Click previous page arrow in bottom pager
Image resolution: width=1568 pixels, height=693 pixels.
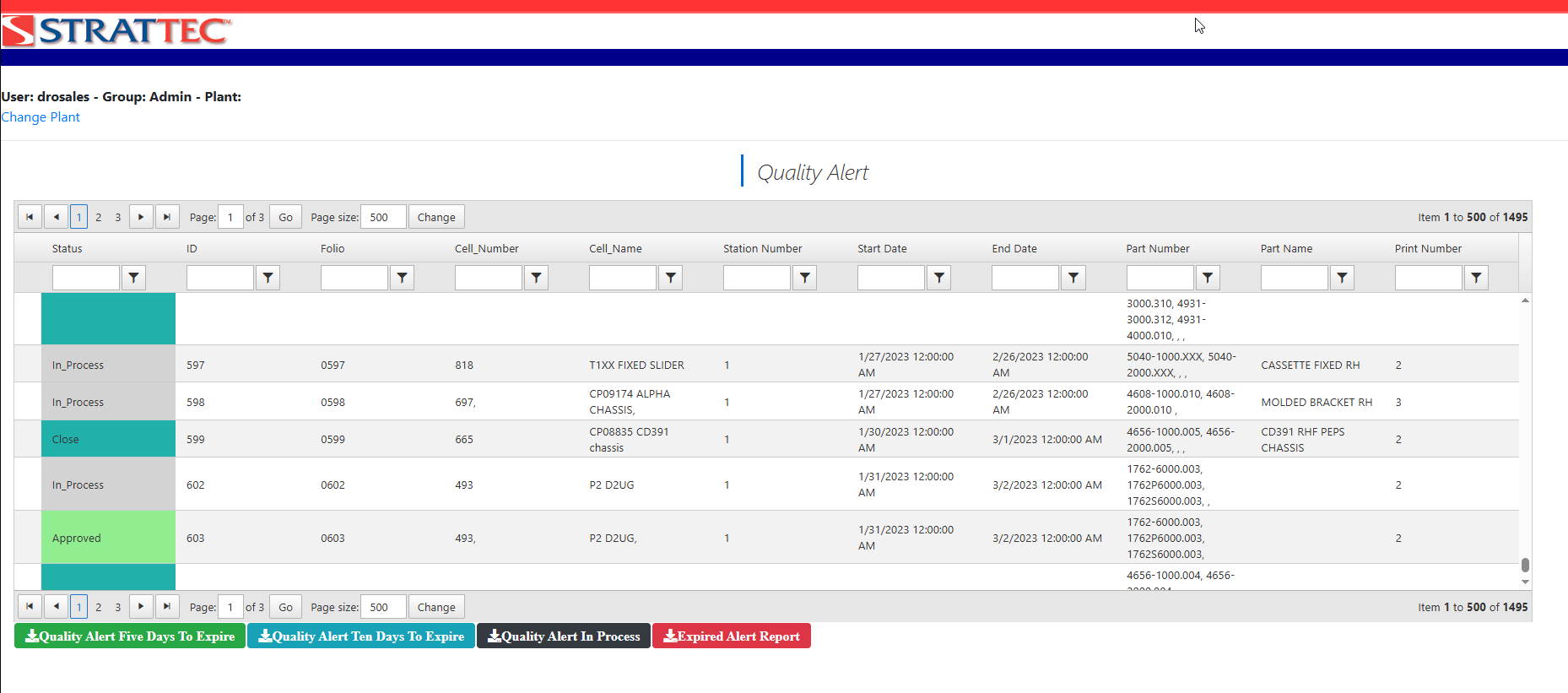click(57, 606)
